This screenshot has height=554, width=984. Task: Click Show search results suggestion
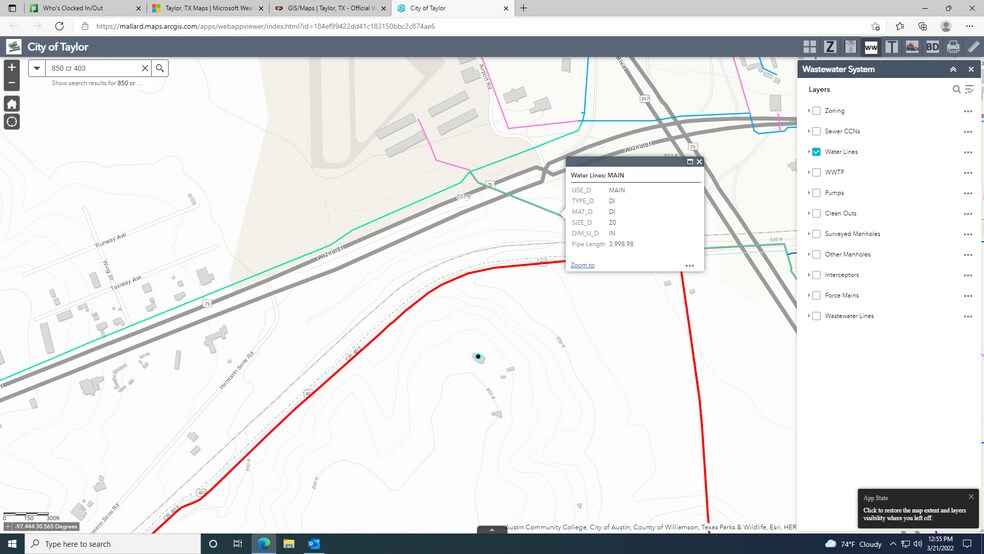[x=97, y=84]
